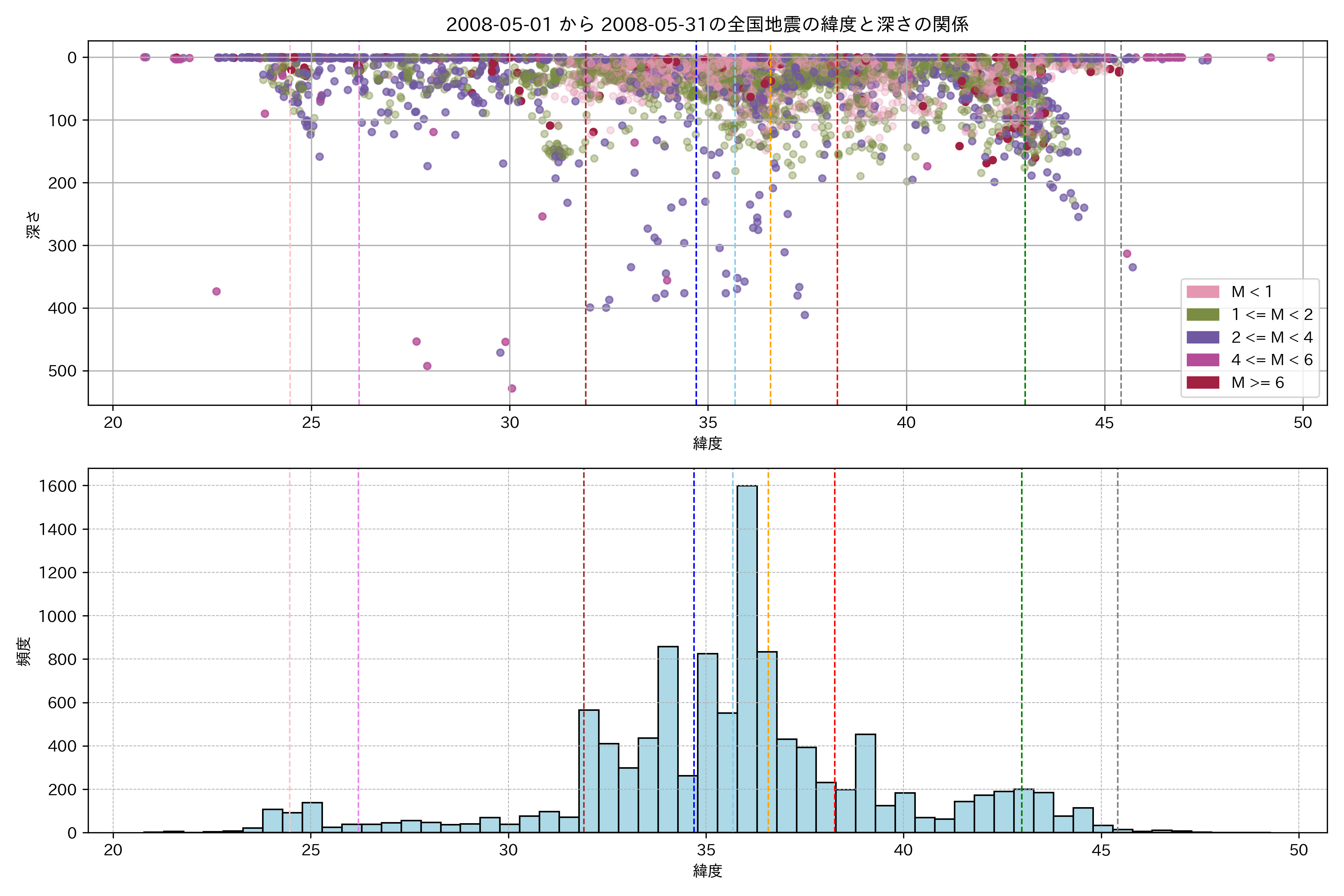Click the olive 1 <= M < 2 legend swatch
This screenshot has height=896, width=1344.
(1202, 315)
